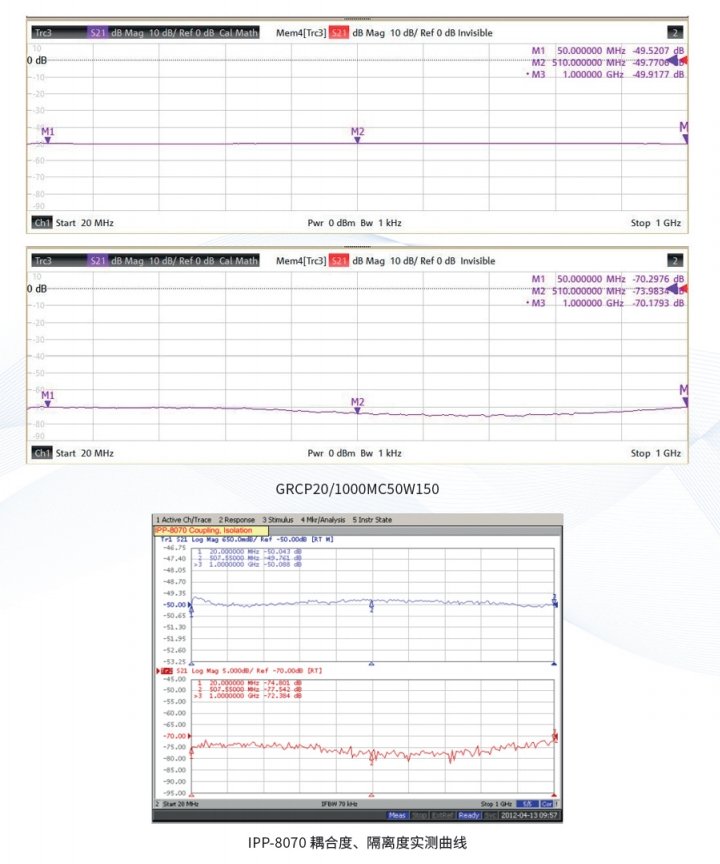Click the Meas status button
This screenshot has height=864, width=720.
[397, 815]
